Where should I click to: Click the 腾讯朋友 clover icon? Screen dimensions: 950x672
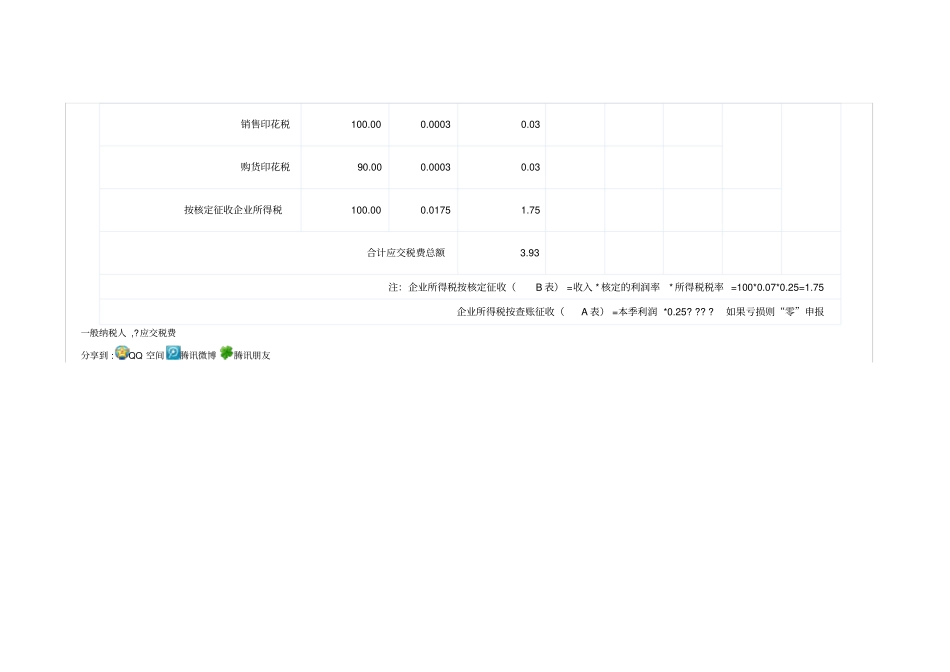point(226,353)
